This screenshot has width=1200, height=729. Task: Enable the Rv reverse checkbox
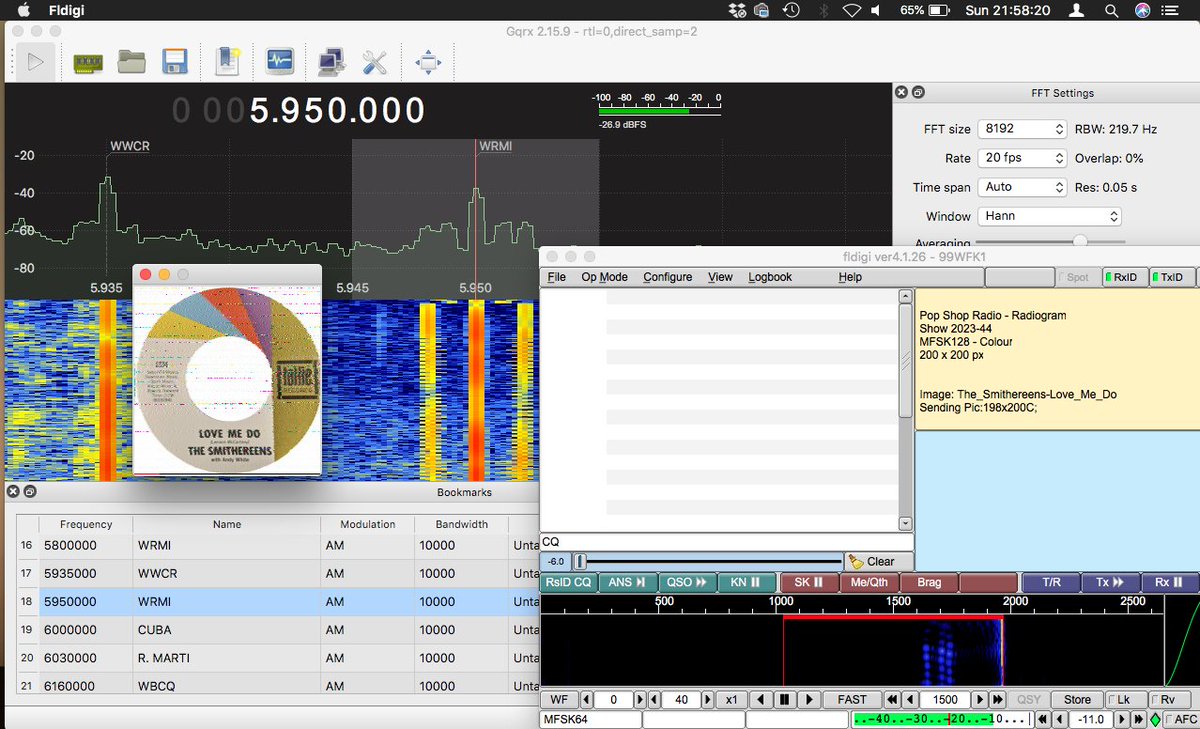tap(1169, 700)
